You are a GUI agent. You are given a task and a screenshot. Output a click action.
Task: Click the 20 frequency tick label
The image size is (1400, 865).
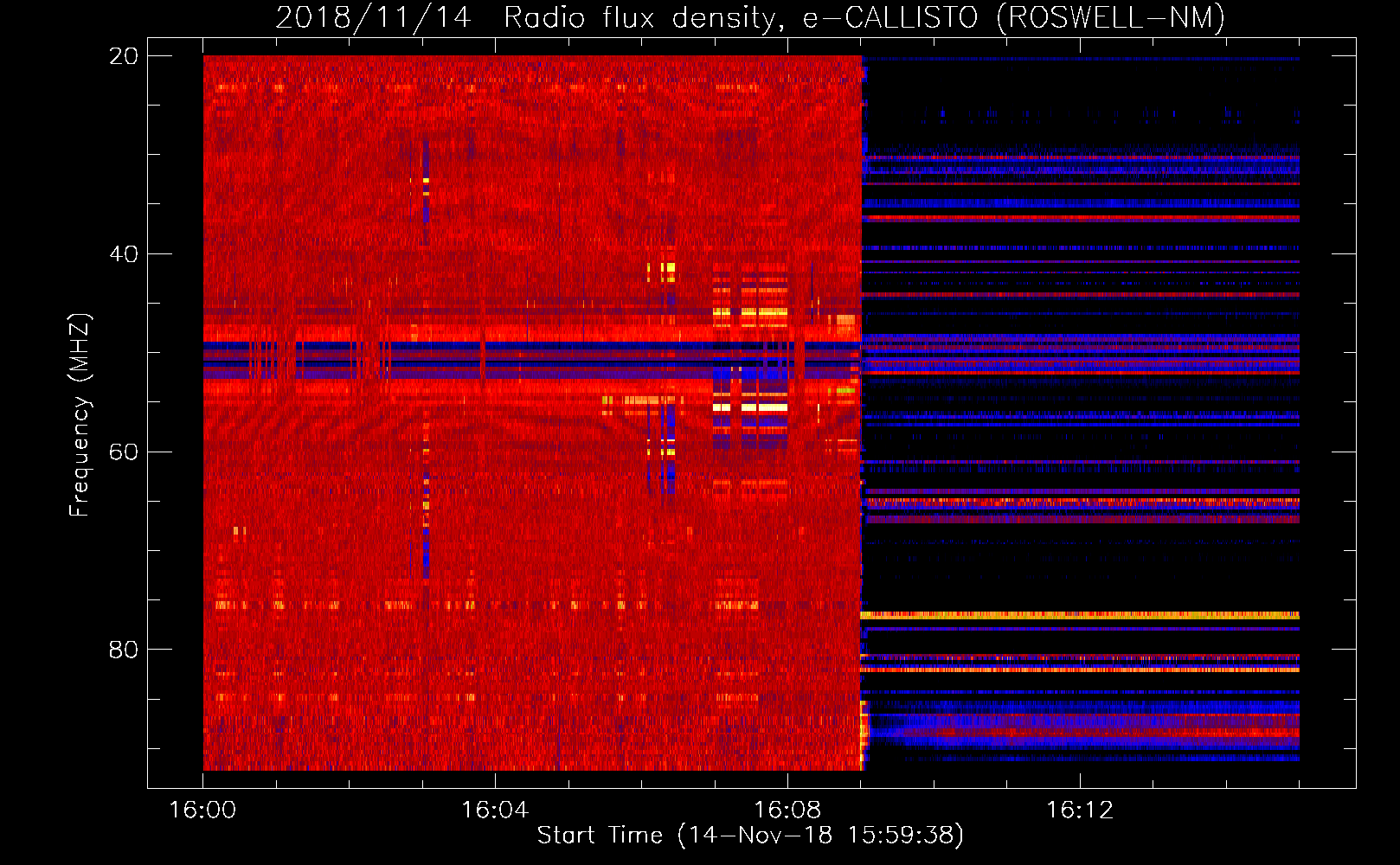pos(124,56)
